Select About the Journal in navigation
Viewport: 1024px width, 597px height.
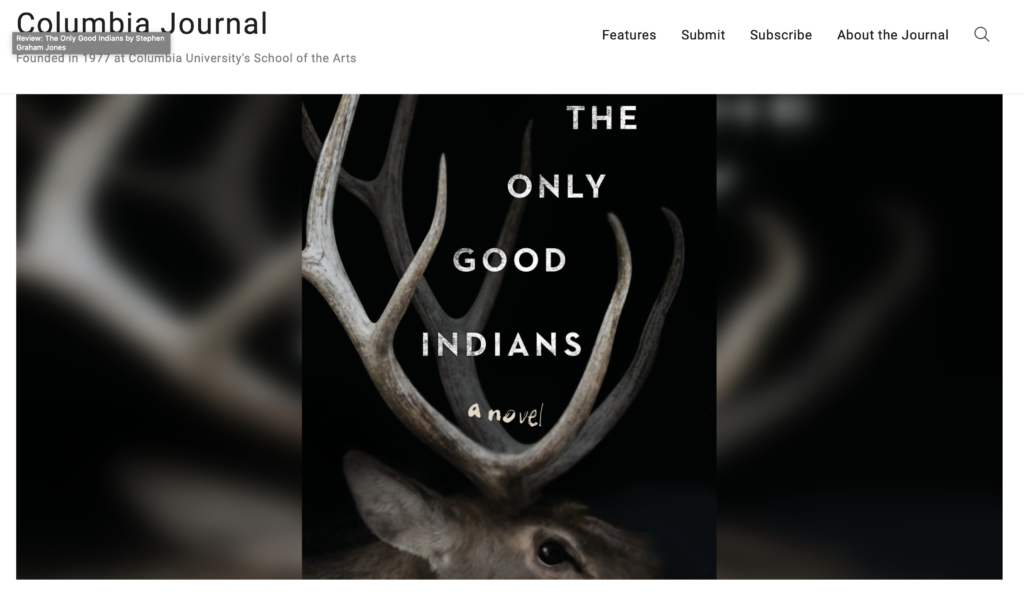point(893,35)
